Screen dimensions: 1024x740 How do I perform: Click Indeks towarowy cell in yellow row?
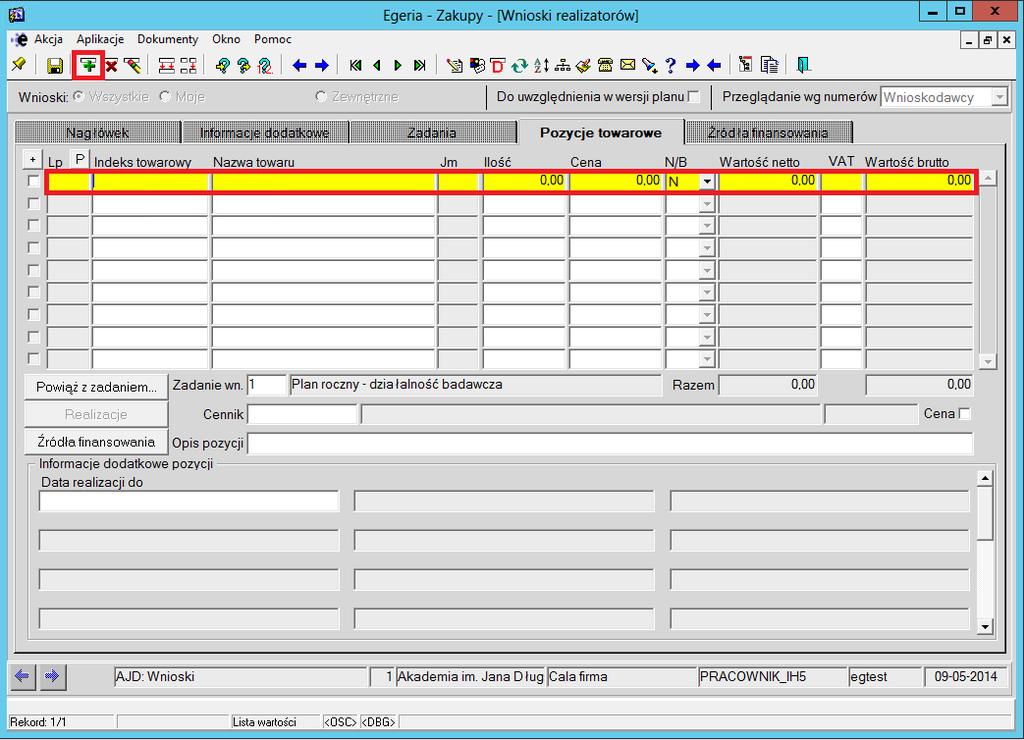(151, 181)
